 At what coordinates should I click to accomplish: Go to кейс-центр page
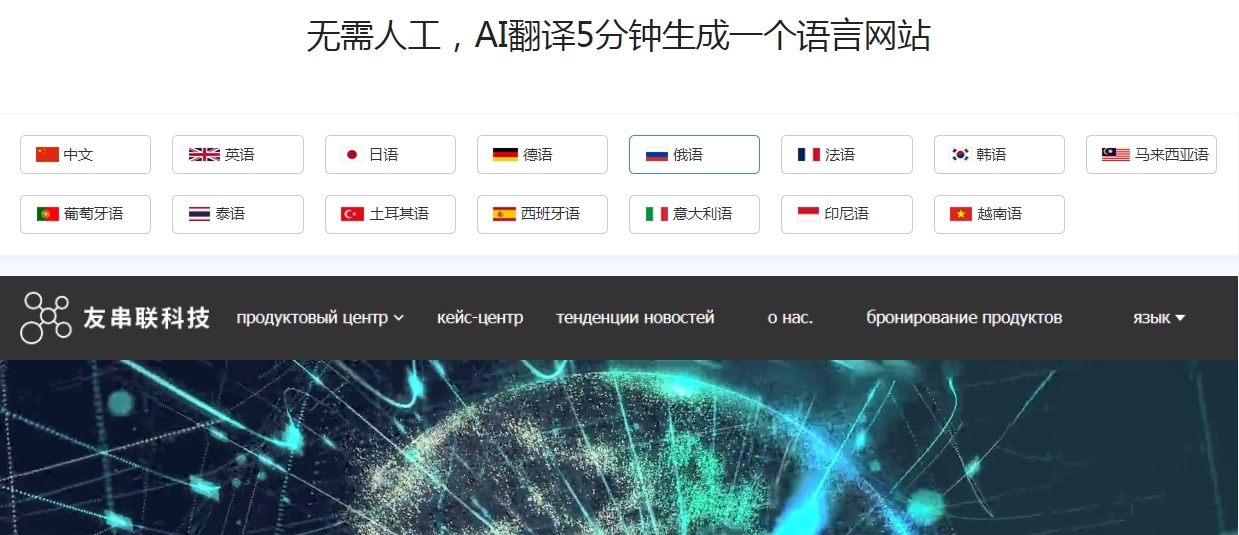pyautogui.click(x=480, y=318)
